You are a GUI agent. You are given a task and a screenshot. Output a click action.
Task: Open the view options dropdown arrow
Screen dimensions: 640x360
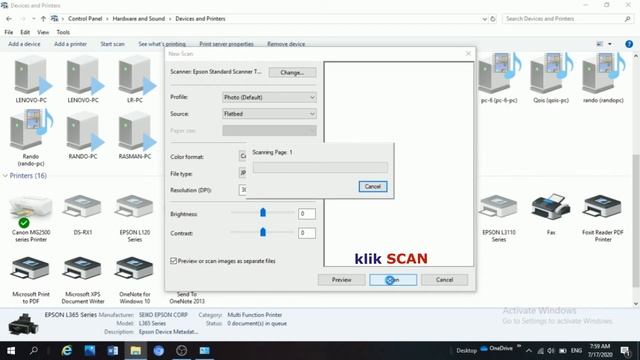point(610,44)
